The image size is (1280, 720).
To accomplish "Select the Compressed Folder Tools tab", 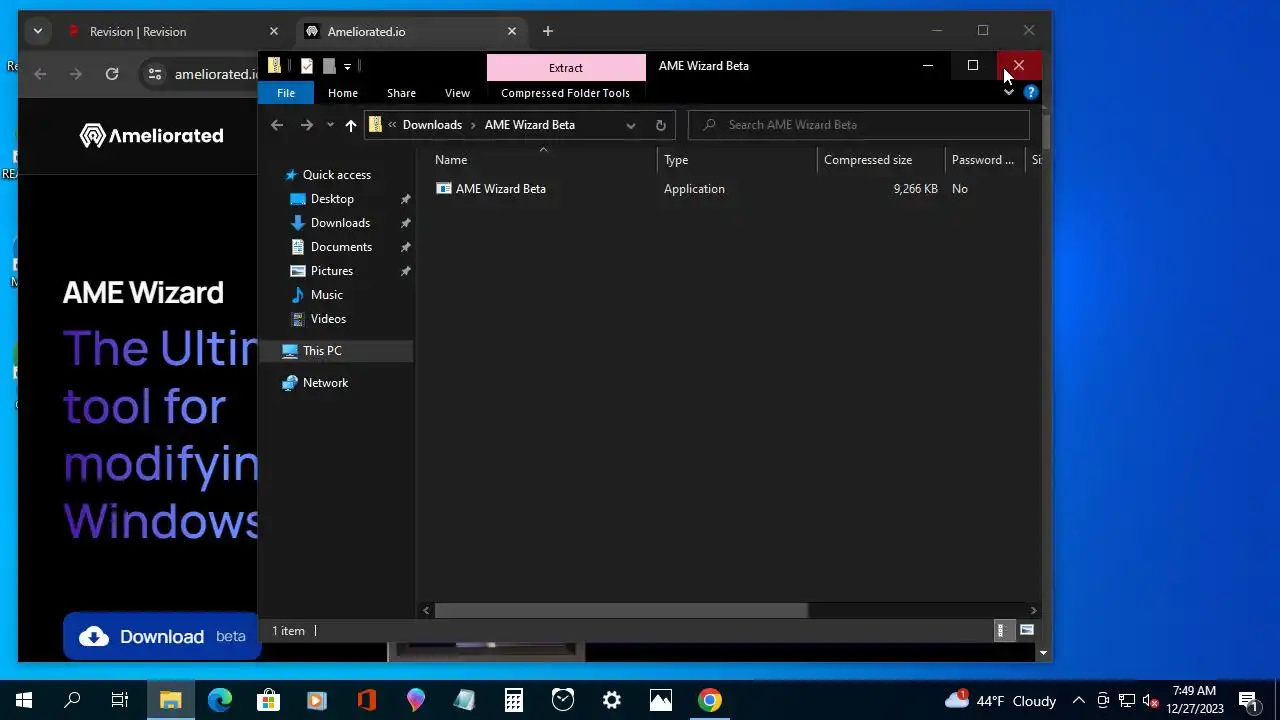I will pyautogui.click(x=565, y=93).
